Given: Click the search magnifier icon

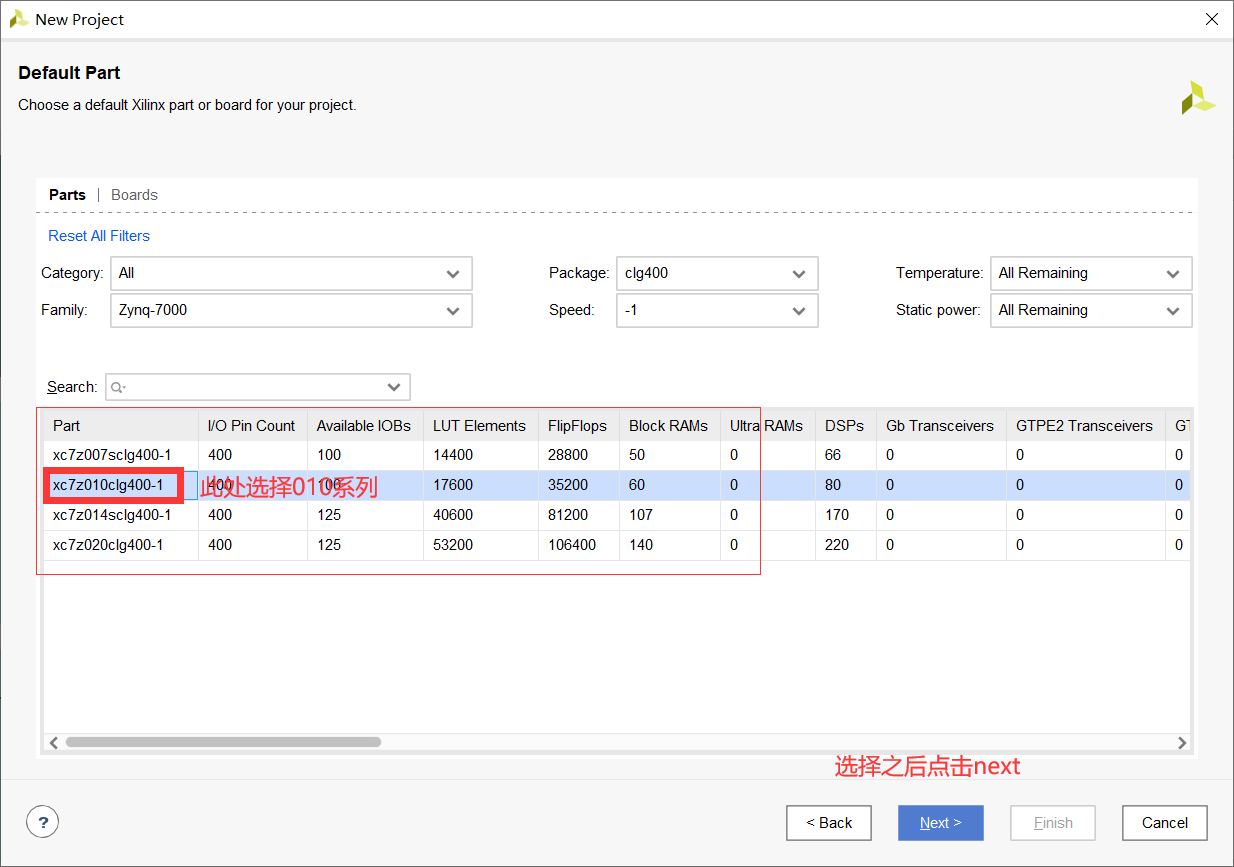Looking at the screenshot, I should coord(118,387).
